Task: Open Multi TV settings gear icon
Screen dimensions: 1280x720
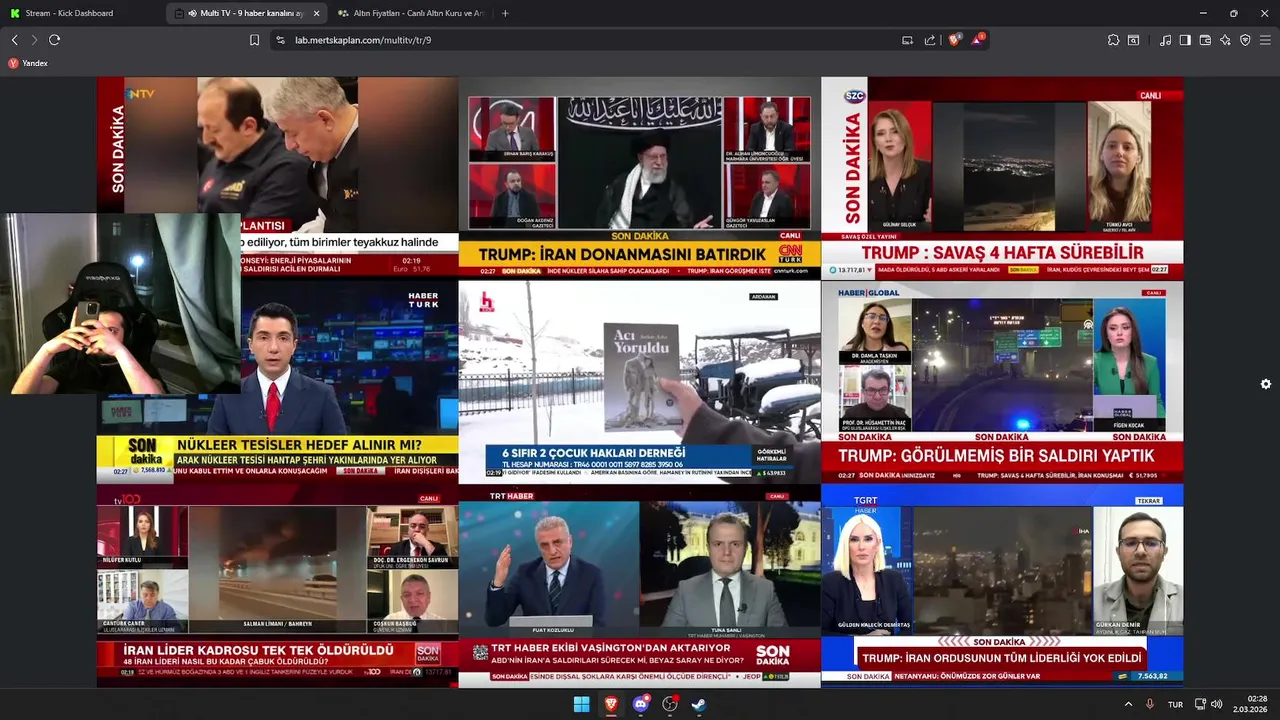Action: tap(1266, 384)
